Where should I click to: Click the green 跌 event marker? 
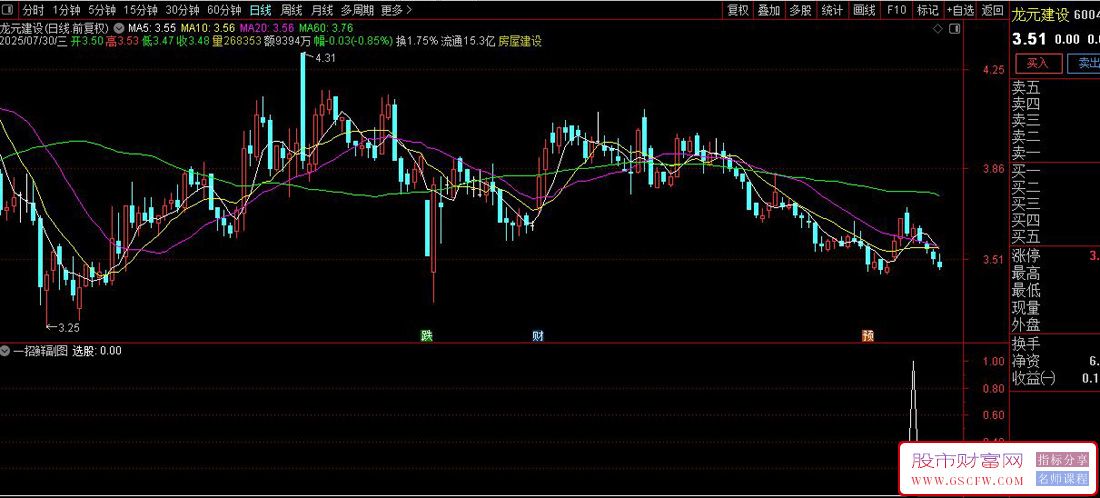point(426,335)
